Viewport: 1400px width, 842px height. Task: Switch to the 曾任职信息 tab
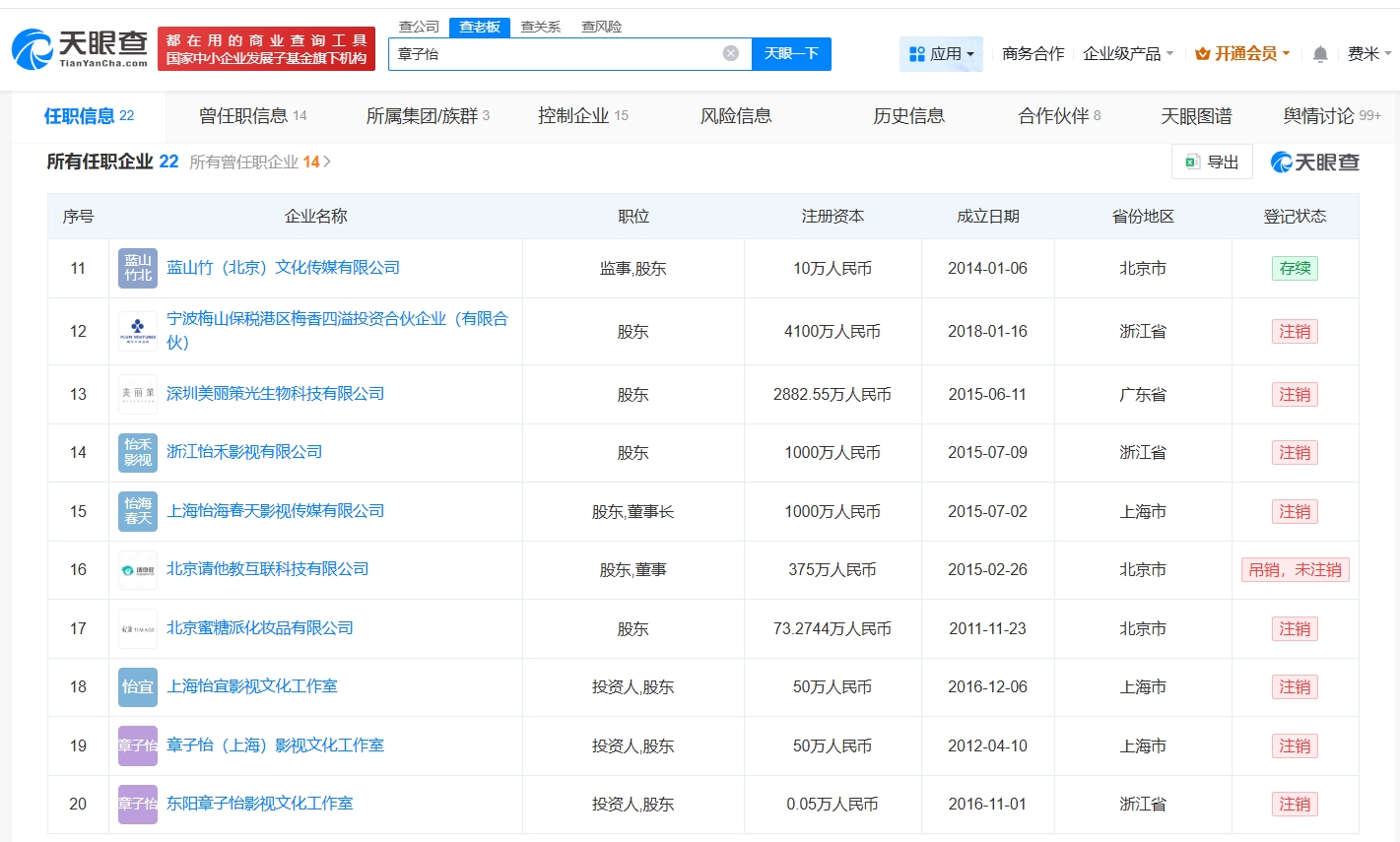(252, 116)
